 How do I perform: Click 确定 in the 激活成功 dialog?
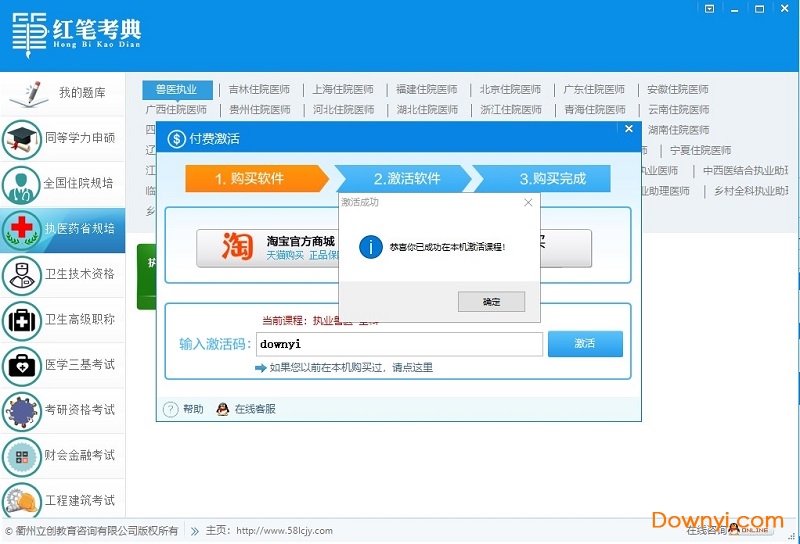(491, 302)
